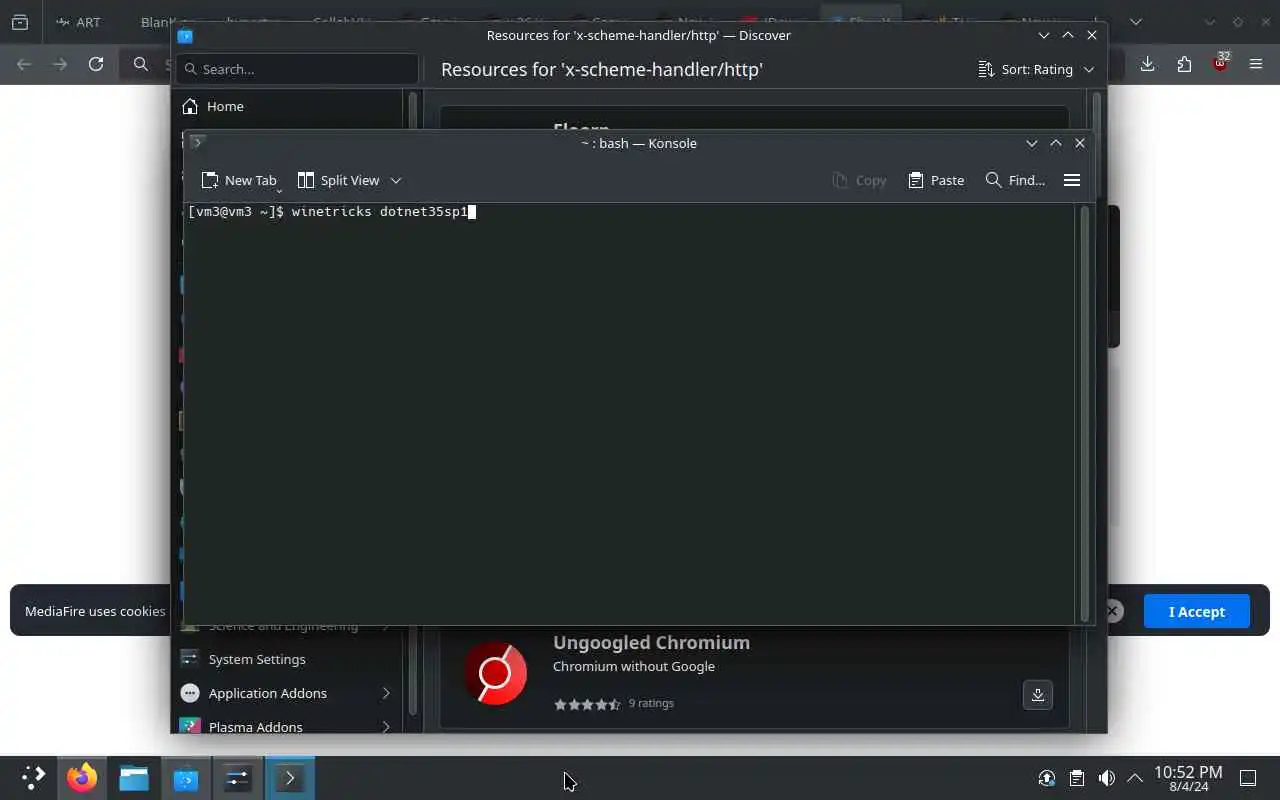Viewport: 1280px width, 800px height.
Task: Click the Show Desktop button in the panel
Action: pos(1248,778)
